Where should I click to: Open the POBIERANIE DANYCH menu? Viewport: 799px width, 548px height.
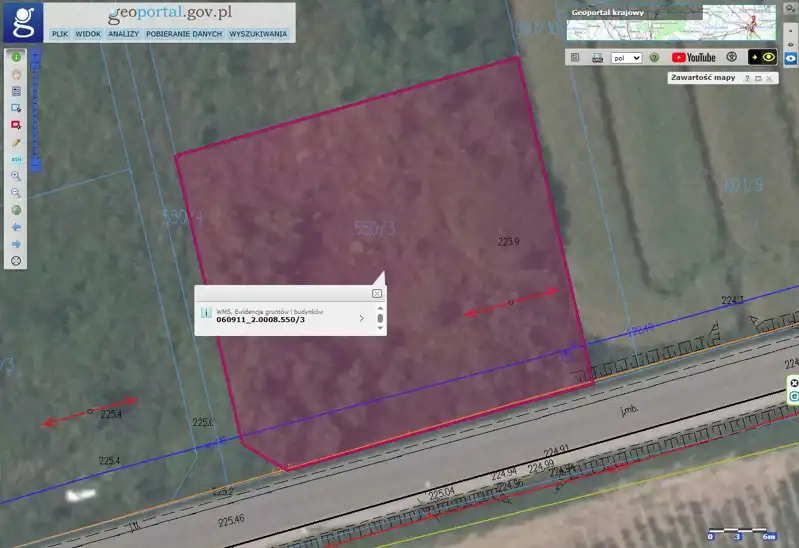184,34
